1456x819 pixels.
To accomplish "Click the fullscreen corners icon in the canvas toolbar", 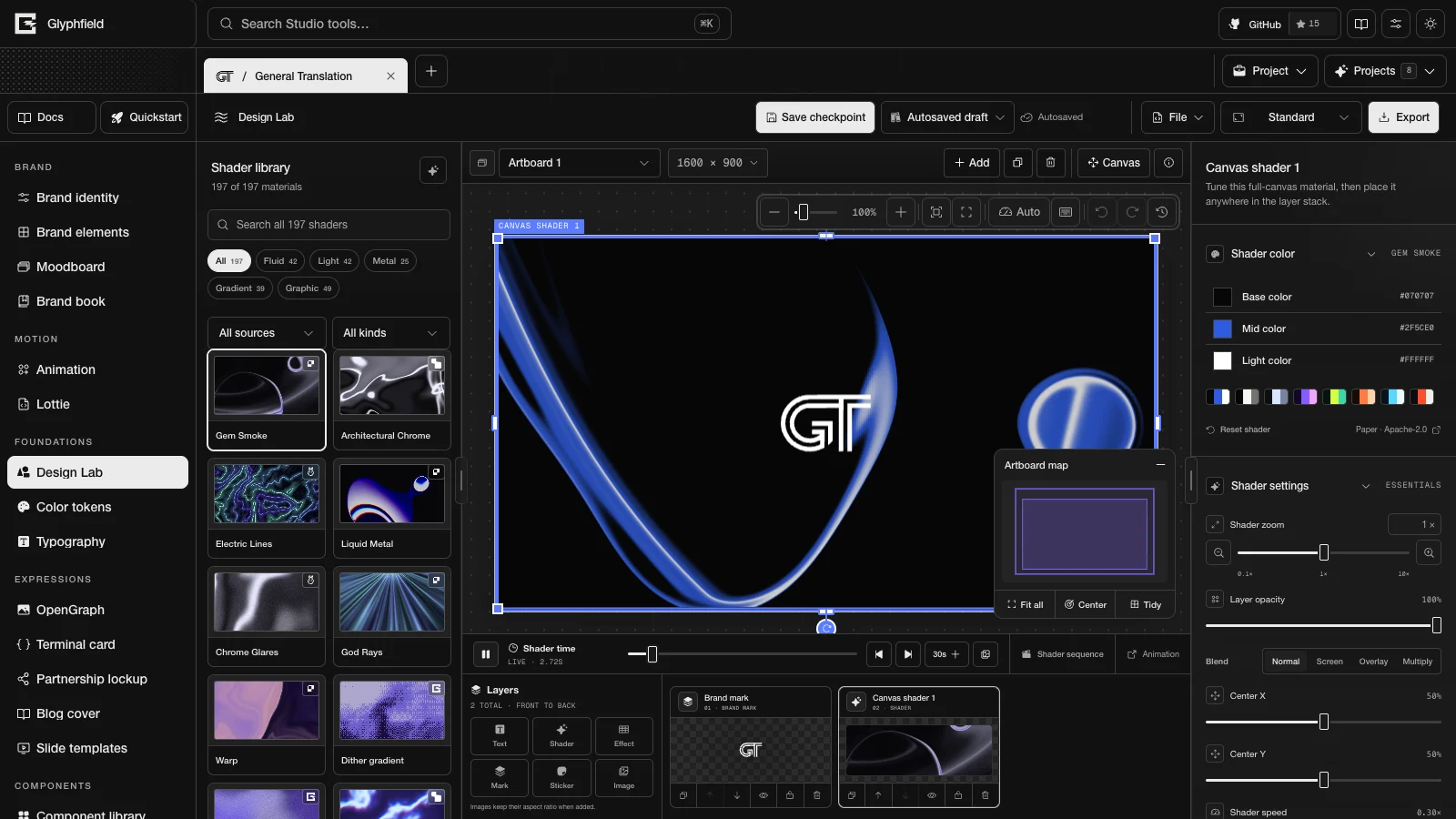I will click(966, 212).
